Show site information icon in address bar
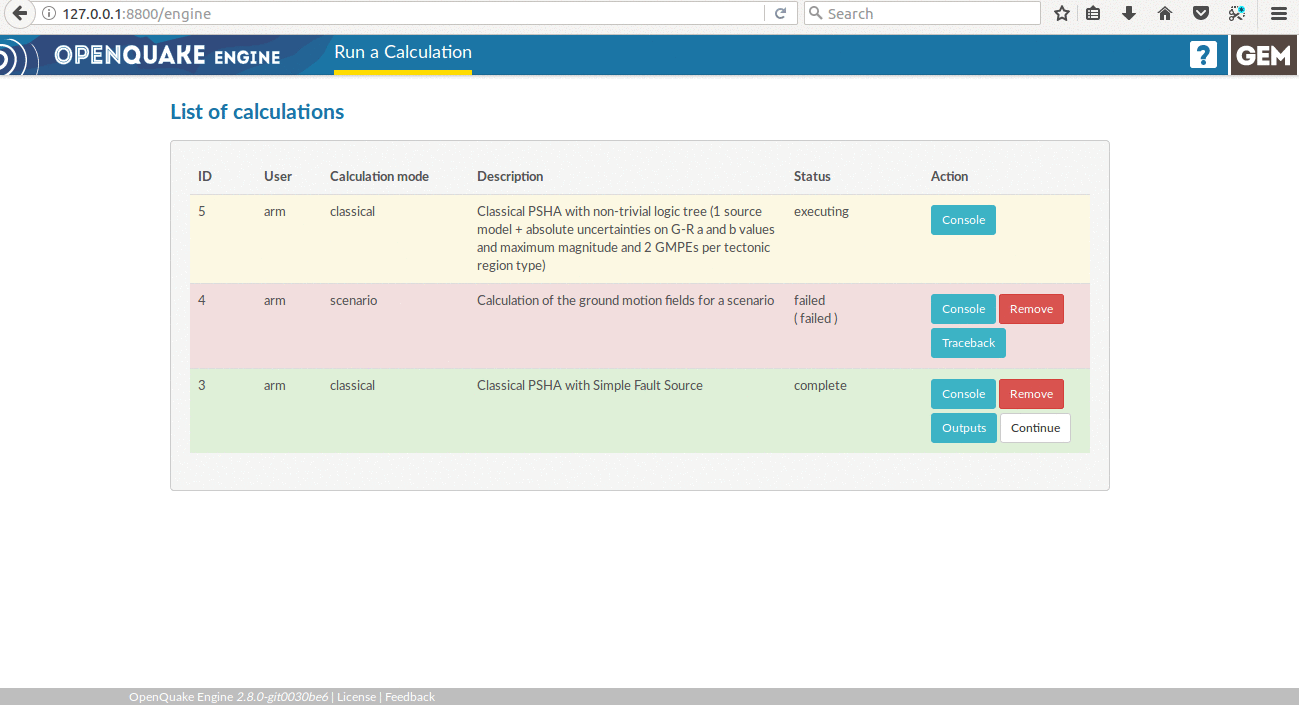 tap(49, 14)
